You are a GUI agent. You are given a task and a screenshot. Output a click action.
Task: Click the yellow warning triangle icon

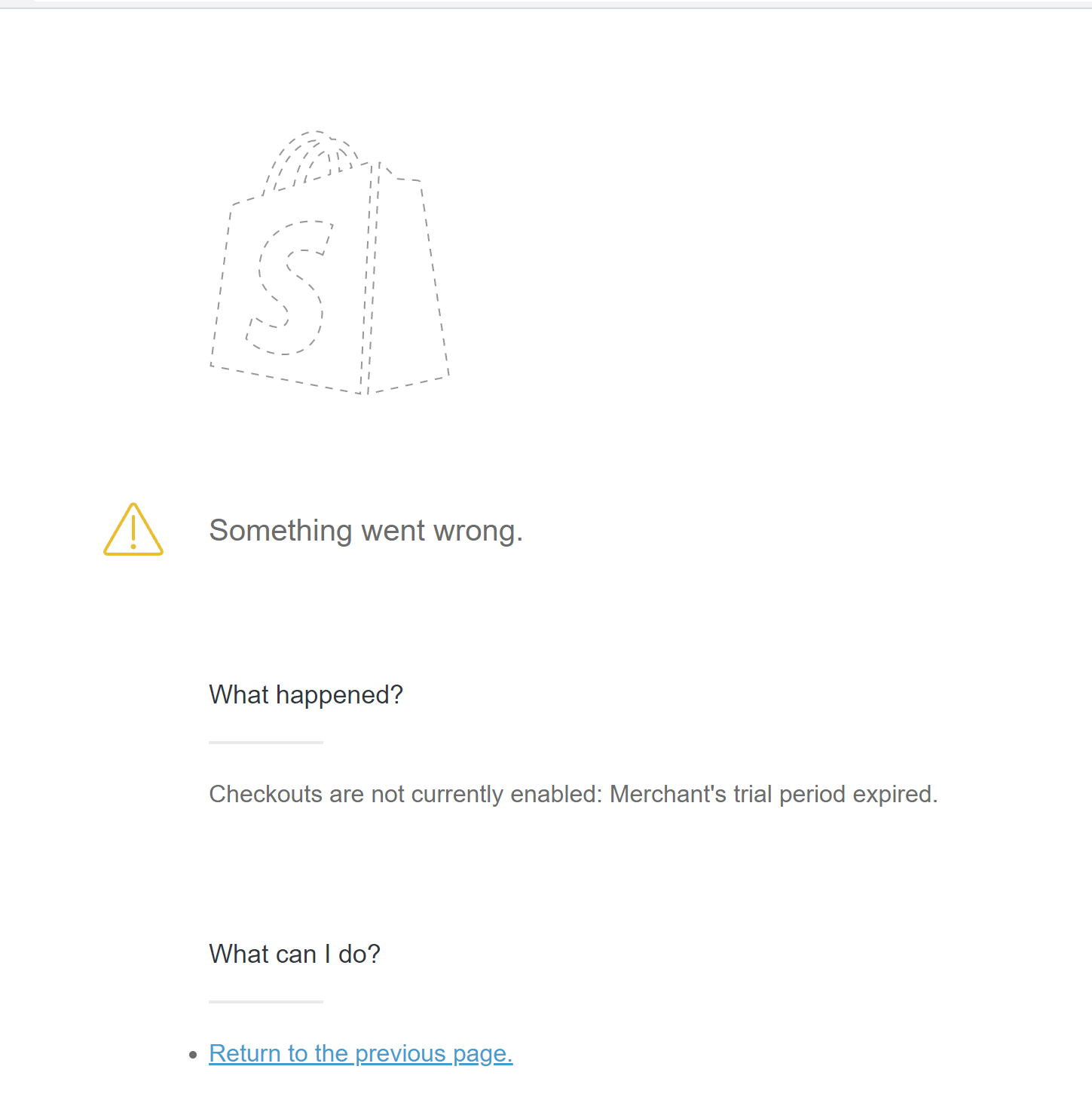click(133, 530)
